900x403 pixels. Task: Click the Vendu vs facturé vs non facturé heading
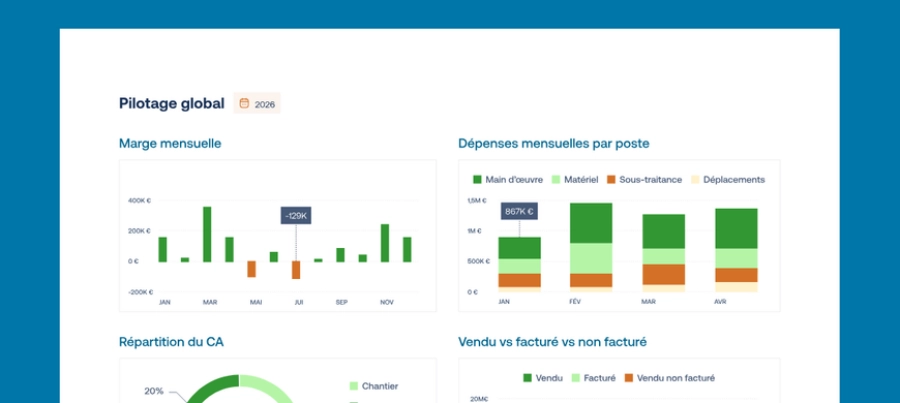[x=552, y=342]
